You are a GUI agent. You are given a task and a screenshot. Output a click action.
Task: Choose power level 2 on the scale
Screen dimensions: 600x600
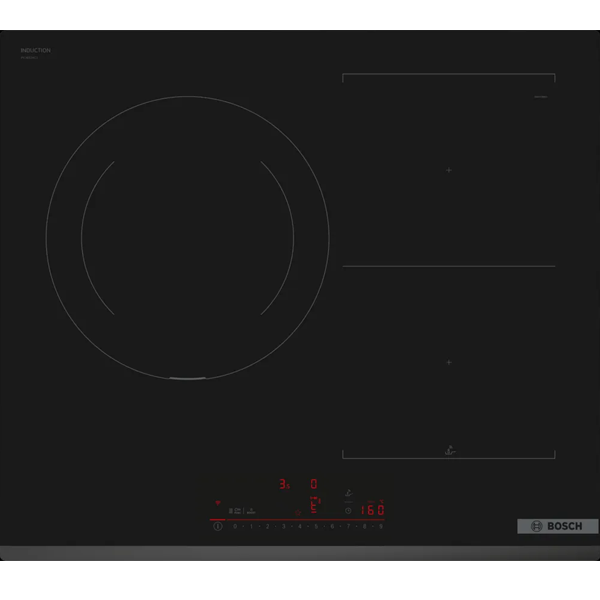[267, 526]
